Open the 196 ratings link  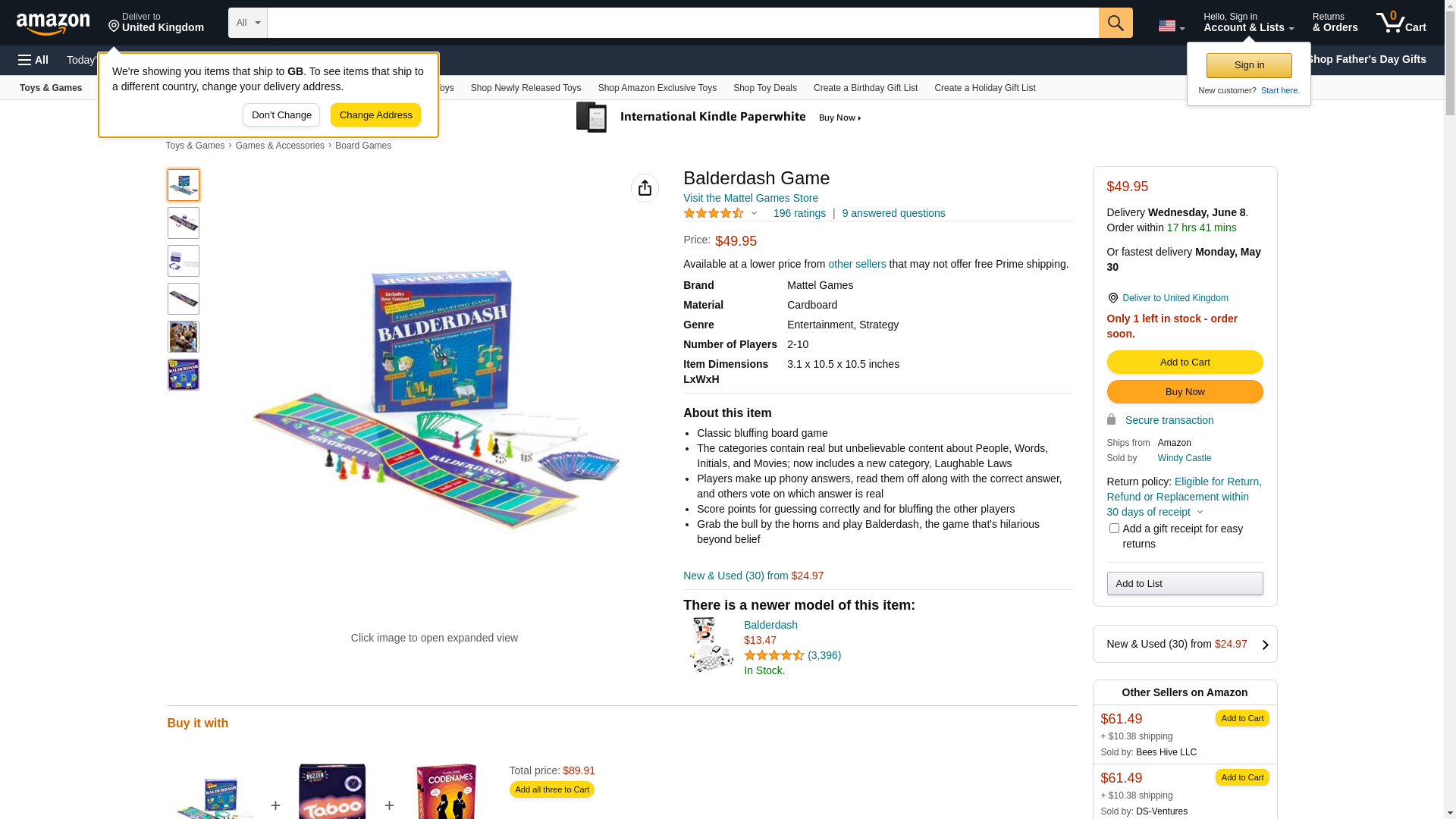pos(799,214)
